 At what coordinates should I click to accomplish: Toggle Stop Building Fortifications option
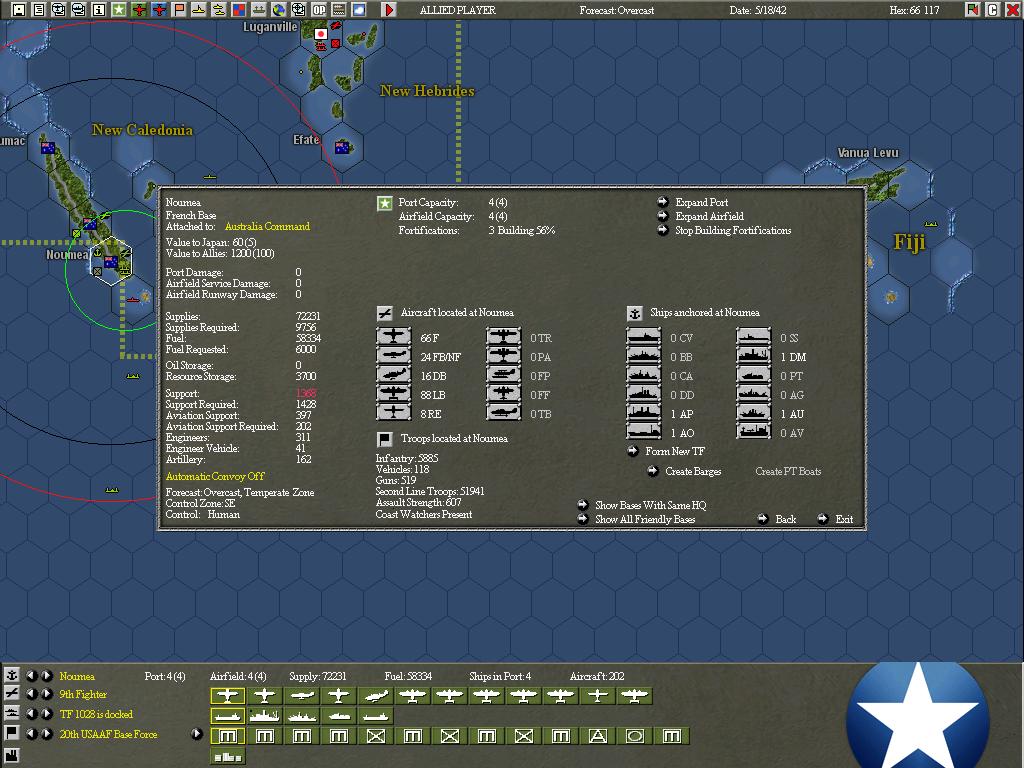point(733,230)
